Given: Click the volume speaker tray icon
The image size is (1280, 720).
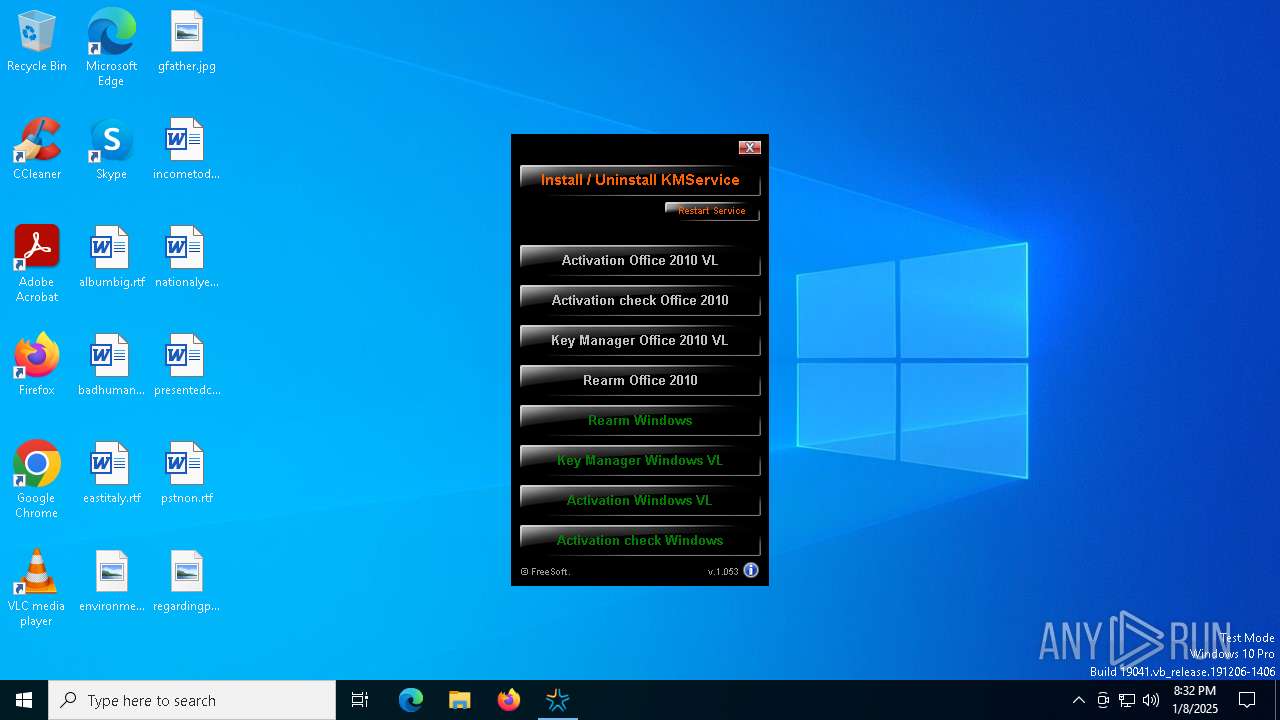Looking at the screenshot, I should [x=1151, y=700].
